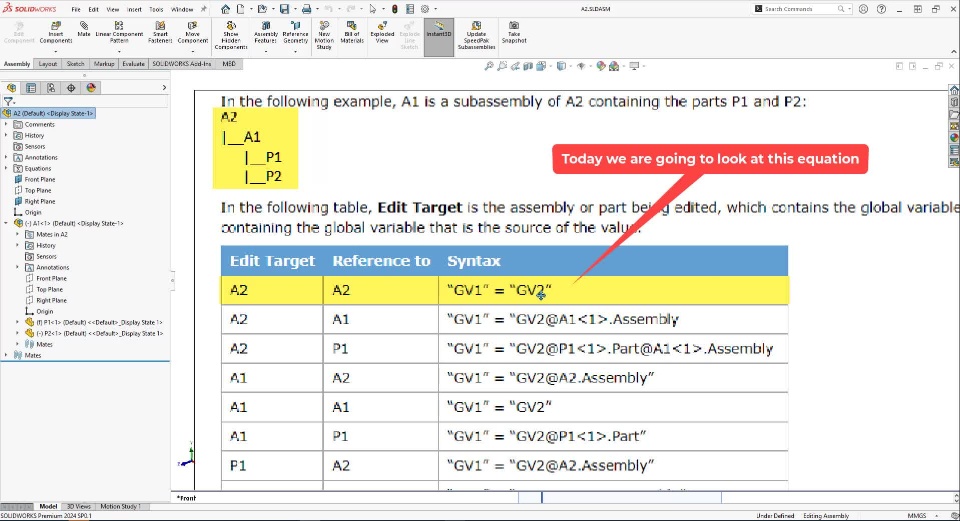Click Bill of Materials tool
The width and height of the screenshot is (960, 521).
[352, 32]
